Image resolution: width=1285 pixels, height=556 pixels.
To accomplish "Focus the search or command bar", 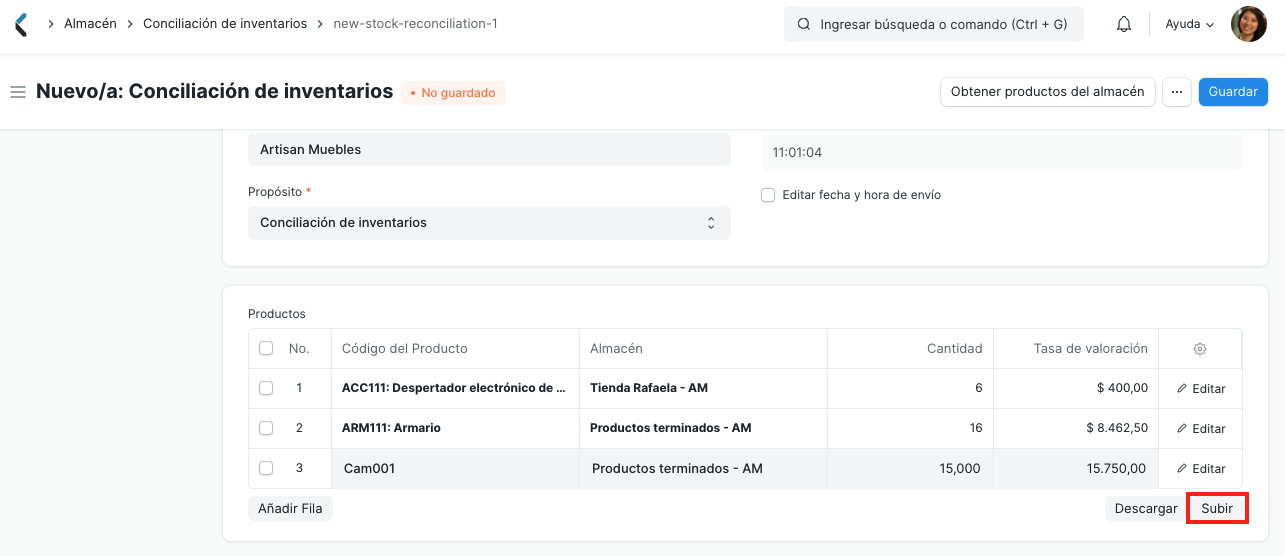I will [x=934, y=24].
